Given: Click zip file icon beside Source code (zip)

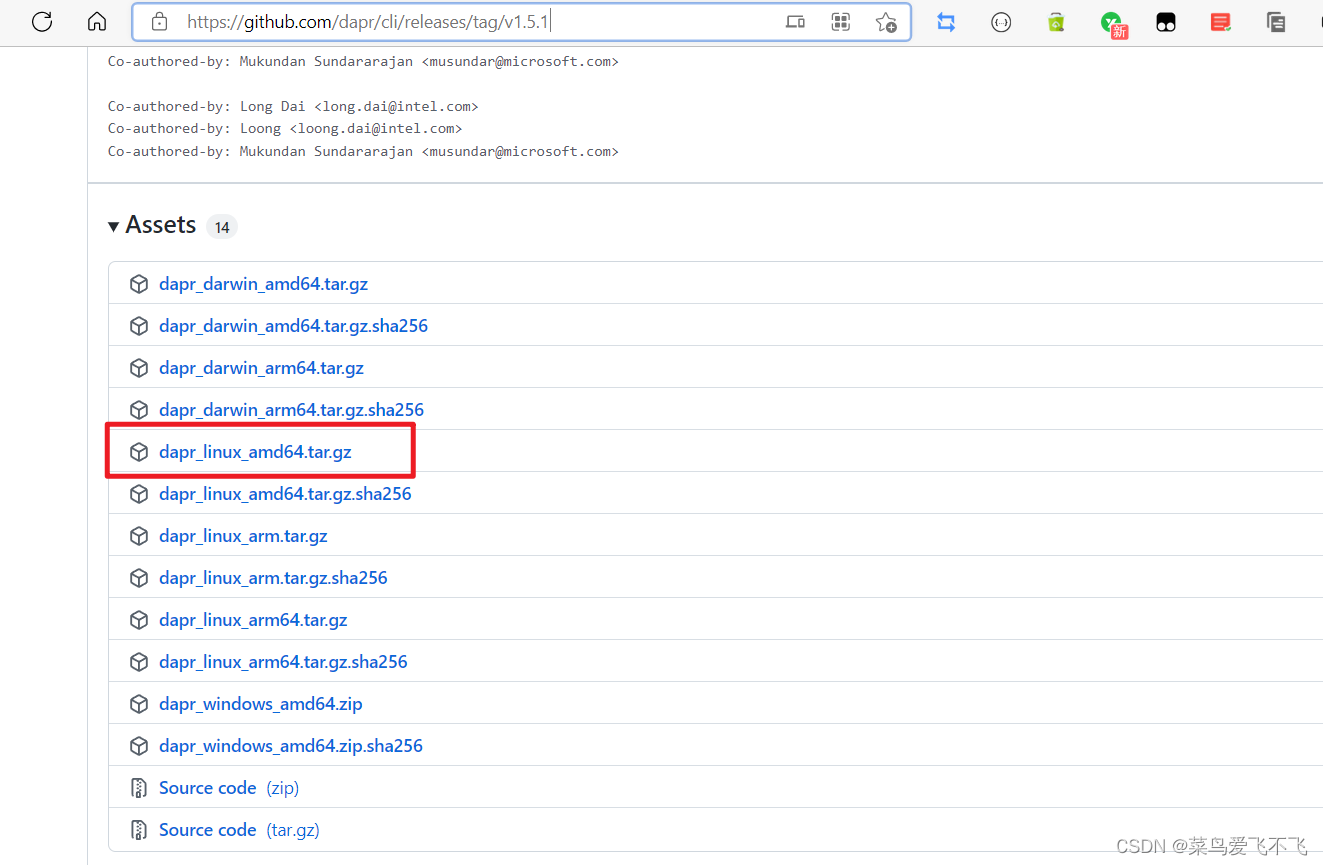Looking at the screenshot, I should pyautogui.click(x=139, y=788).
